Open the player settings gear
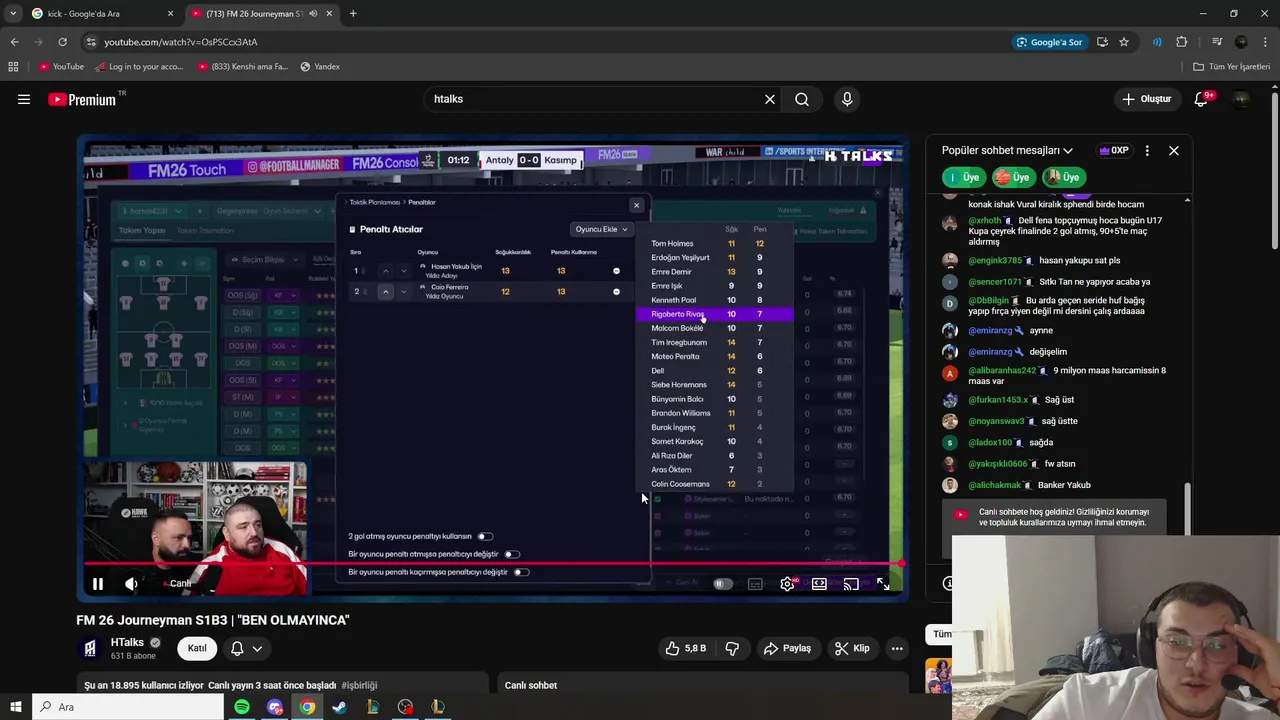This screenshot has height=720, width=1280. (788, 584)
